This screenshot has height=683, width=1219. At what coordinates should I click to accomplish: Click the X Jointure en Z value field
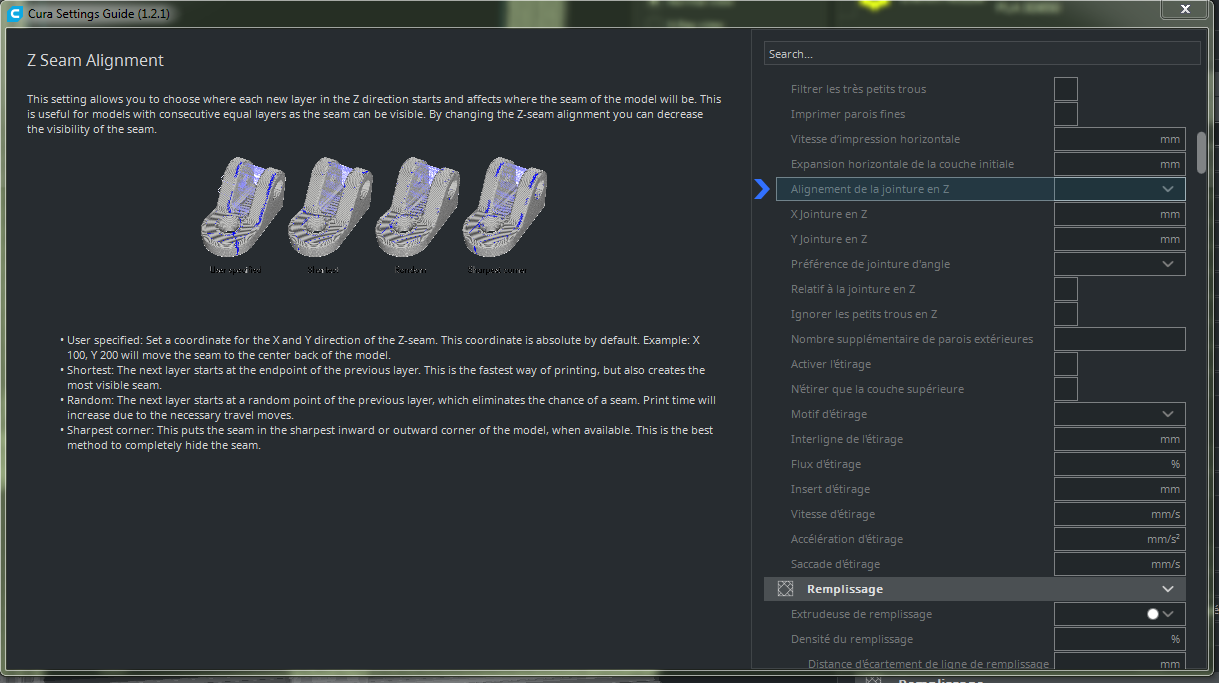click(x=1120, y=214)
